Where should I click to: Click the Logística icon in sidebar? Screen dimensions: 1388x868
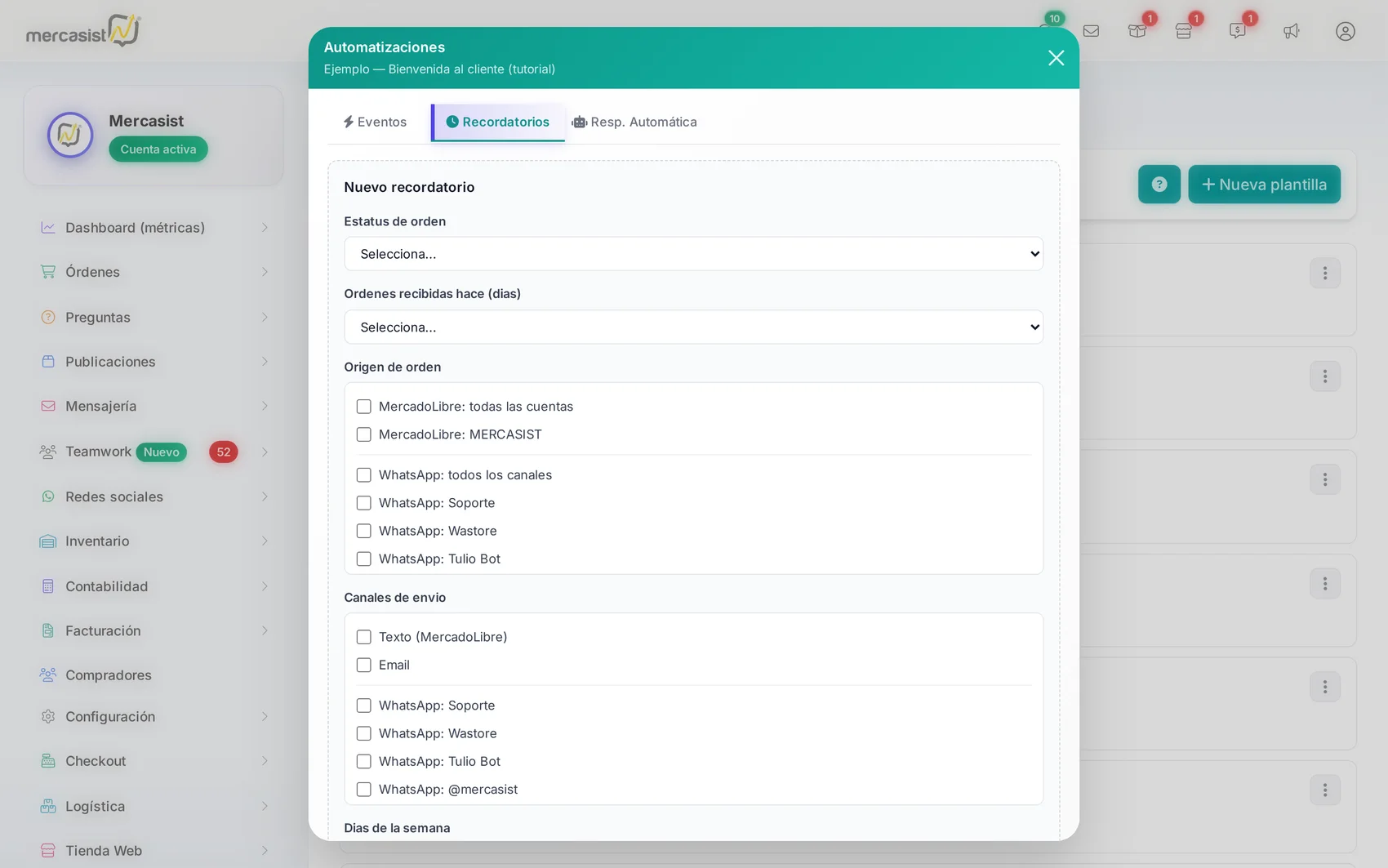coord(48,806)
